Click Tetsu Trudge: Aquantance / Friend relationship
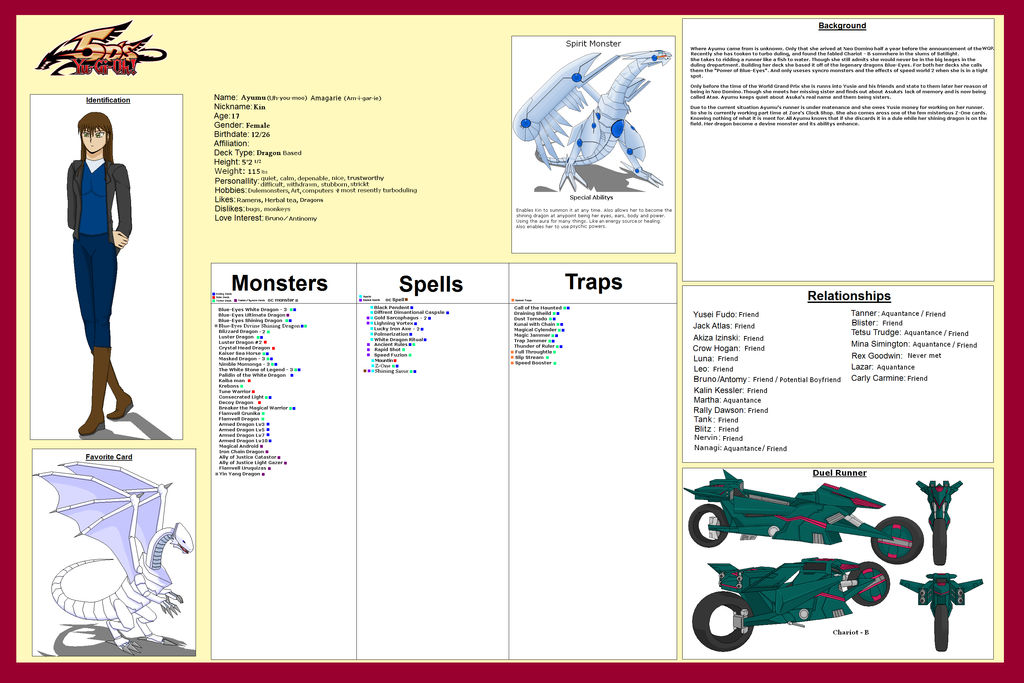This screenshot has width=1024, height=683. (x=909, y=332)
